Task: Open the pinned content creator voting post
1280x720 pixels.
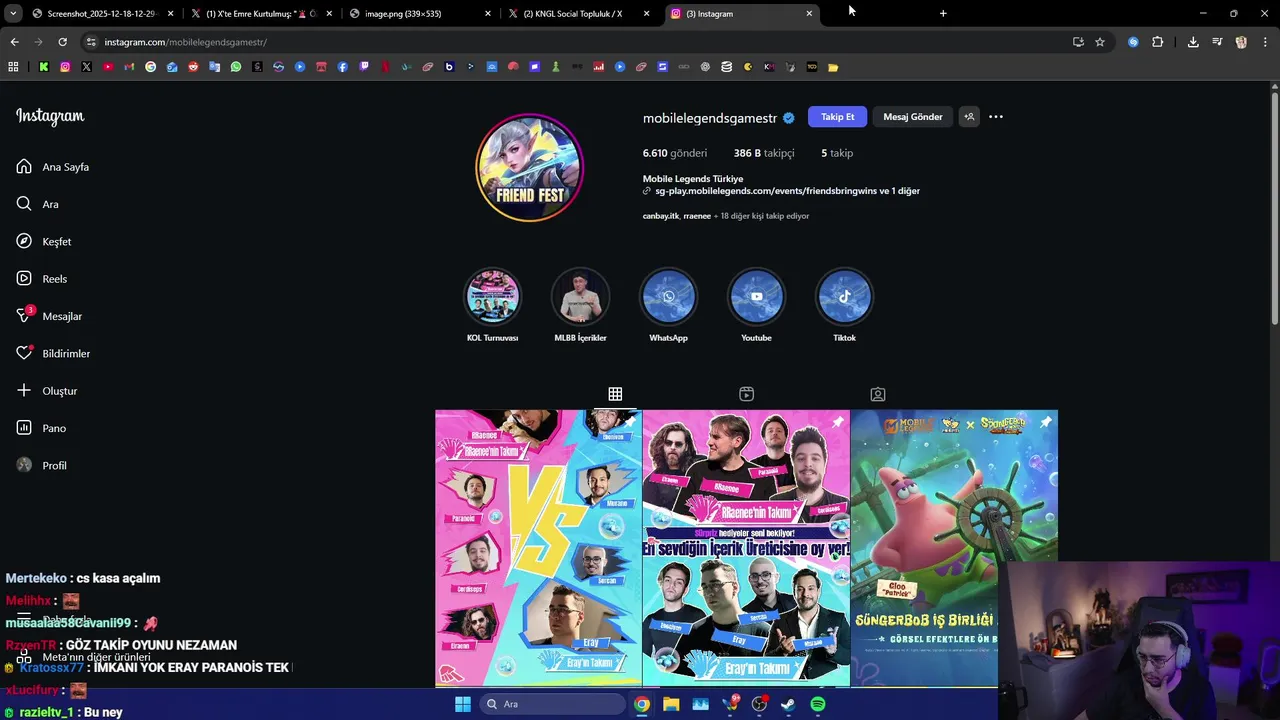Action: coord(746,548)
